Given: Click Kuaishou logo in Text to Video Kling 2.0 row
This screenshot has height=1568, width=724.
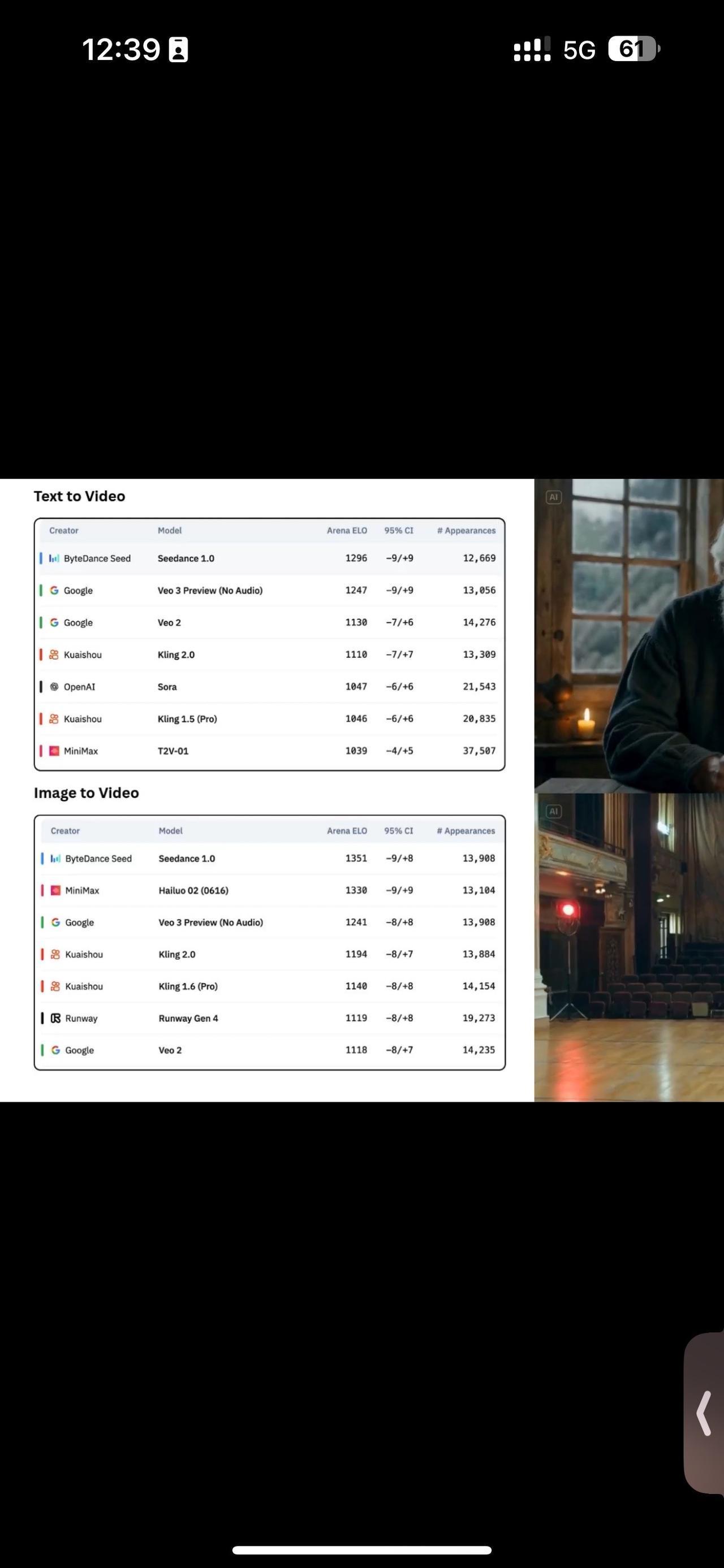Looking at the screenshot, I should click(54, 655).
